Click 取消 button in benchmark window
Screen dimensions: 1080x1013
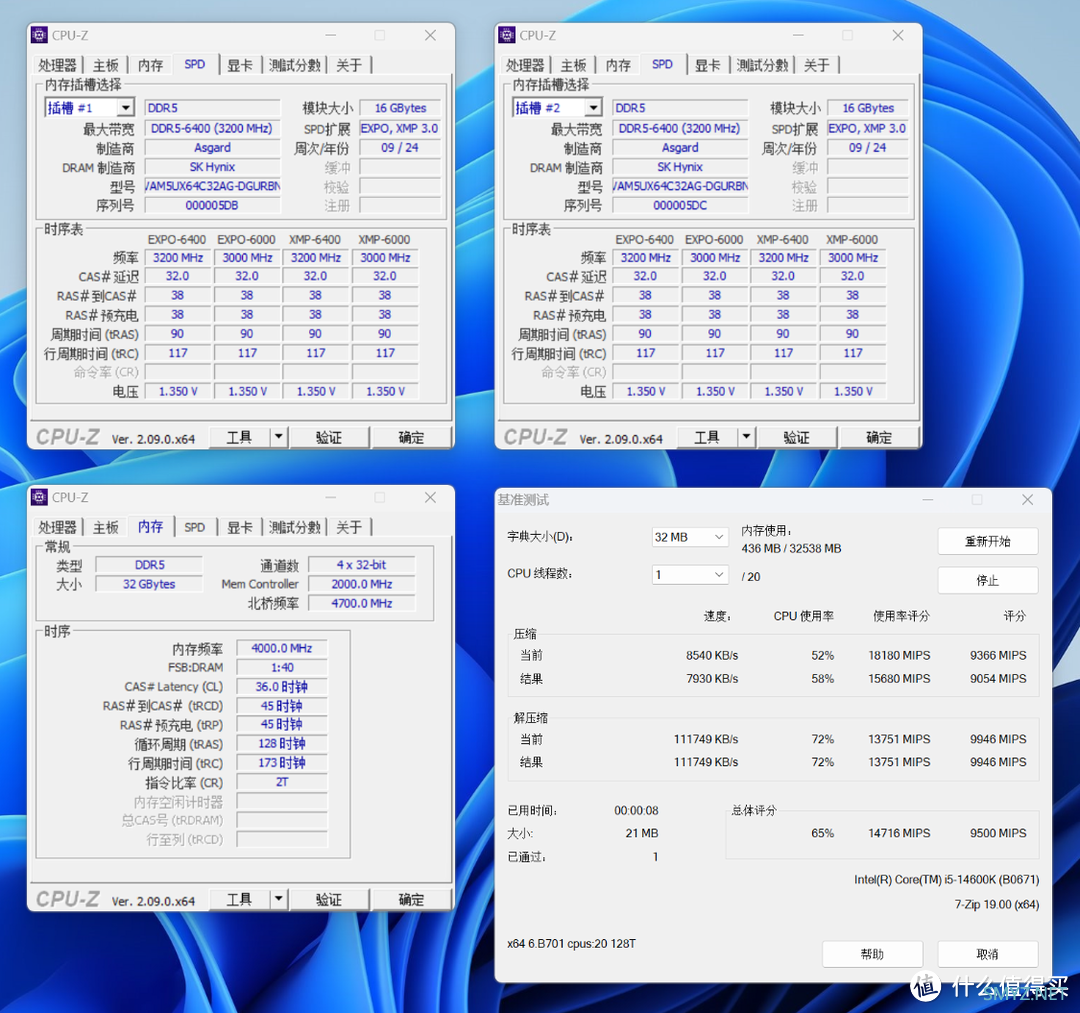click(x=988, y=954)
